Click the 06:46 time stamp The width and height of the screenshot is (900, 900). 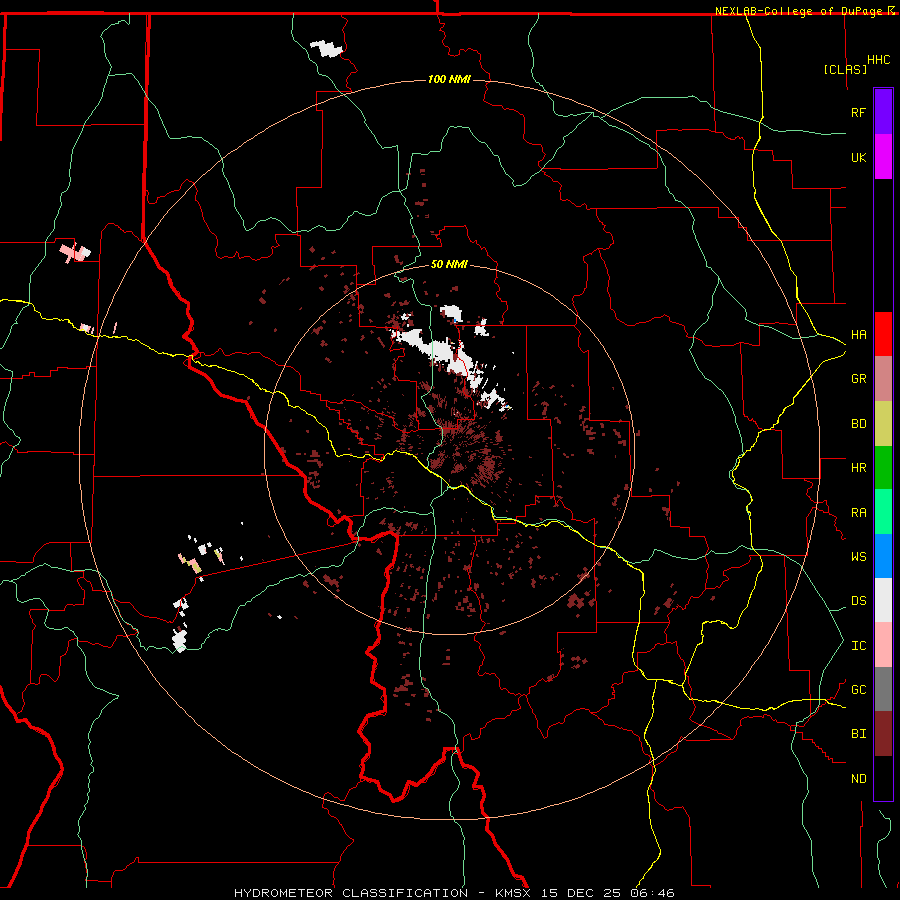652,893
